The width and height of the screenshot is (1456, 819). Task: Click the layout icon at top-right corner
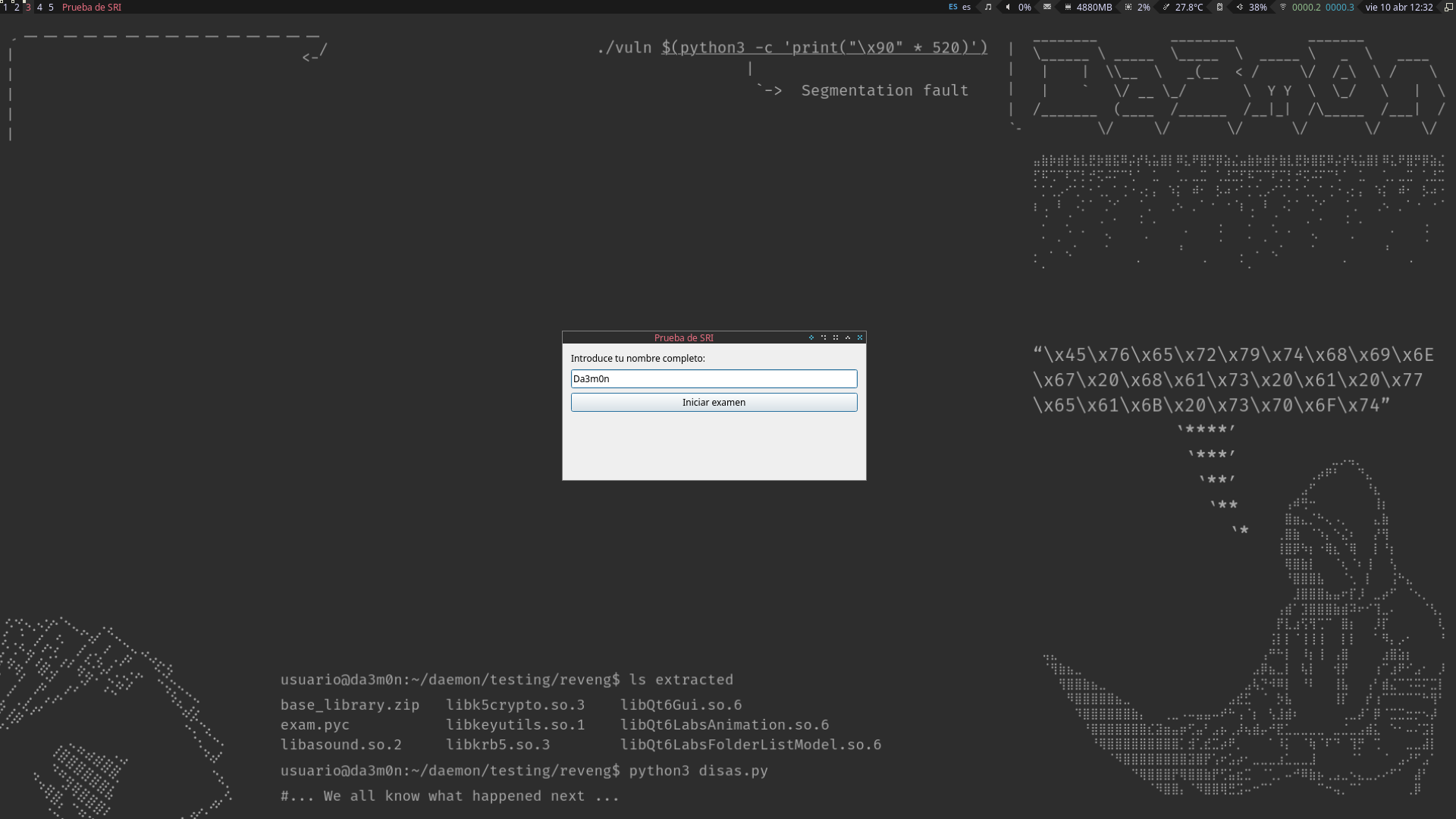coord(1448,7)
